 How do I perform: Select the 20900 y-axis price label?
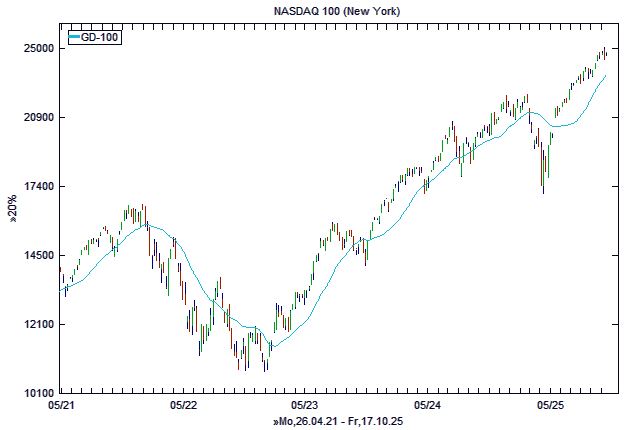point(38,118)
